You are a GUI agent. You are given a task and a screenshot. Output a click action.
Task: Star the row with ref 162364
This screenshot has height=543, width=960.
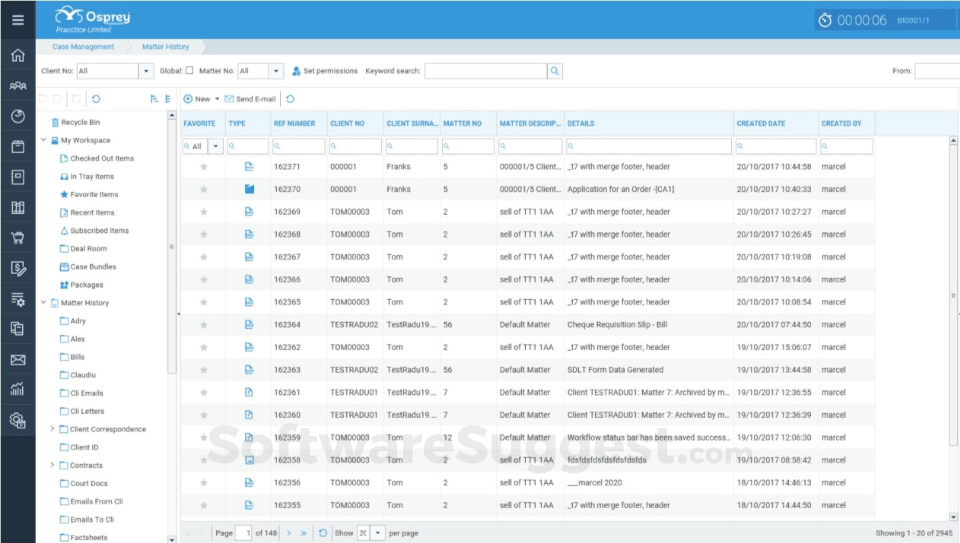[204, 325]
